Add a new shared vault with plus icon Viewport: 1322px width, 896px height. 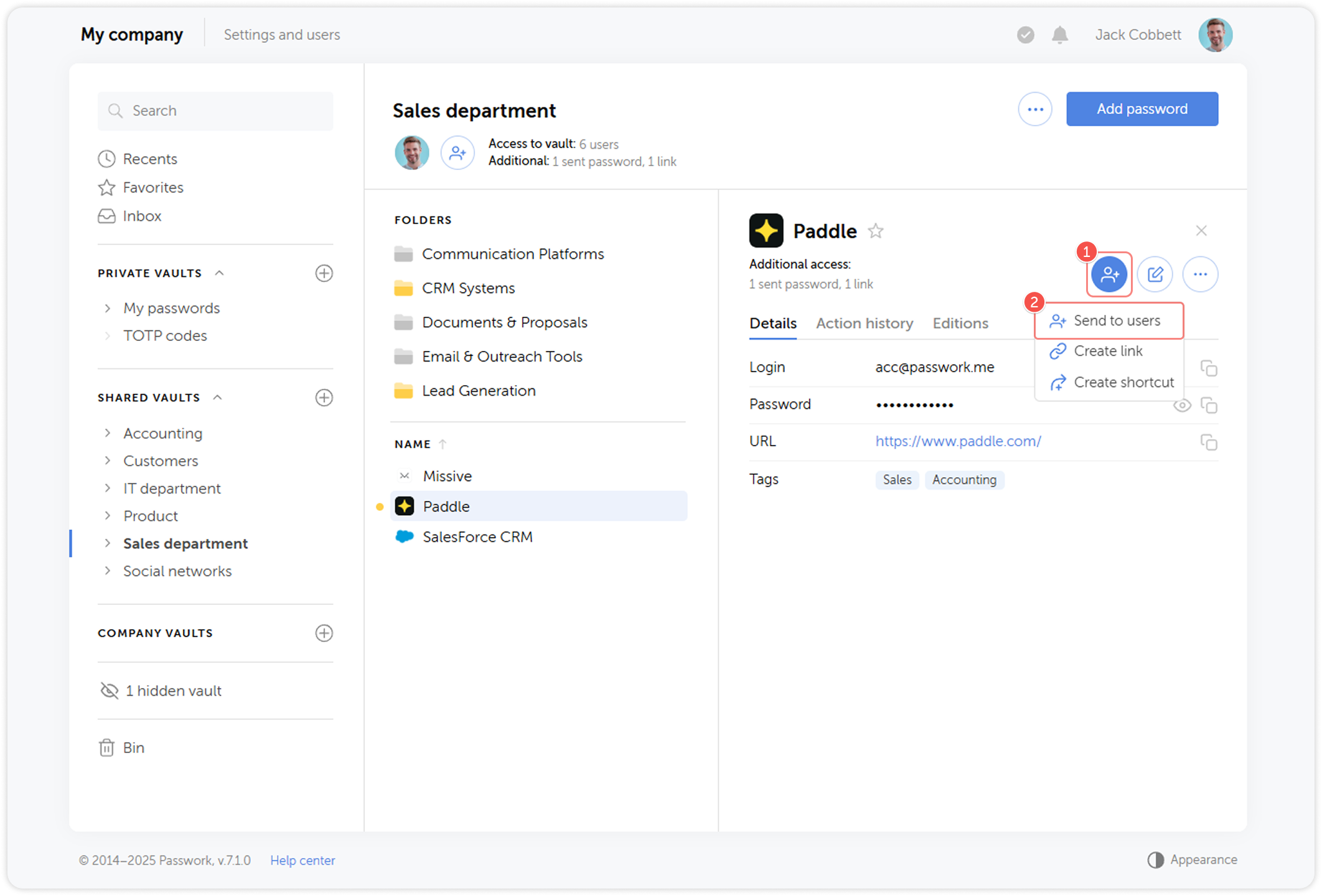pyautogui.click(x=324, y=398)
